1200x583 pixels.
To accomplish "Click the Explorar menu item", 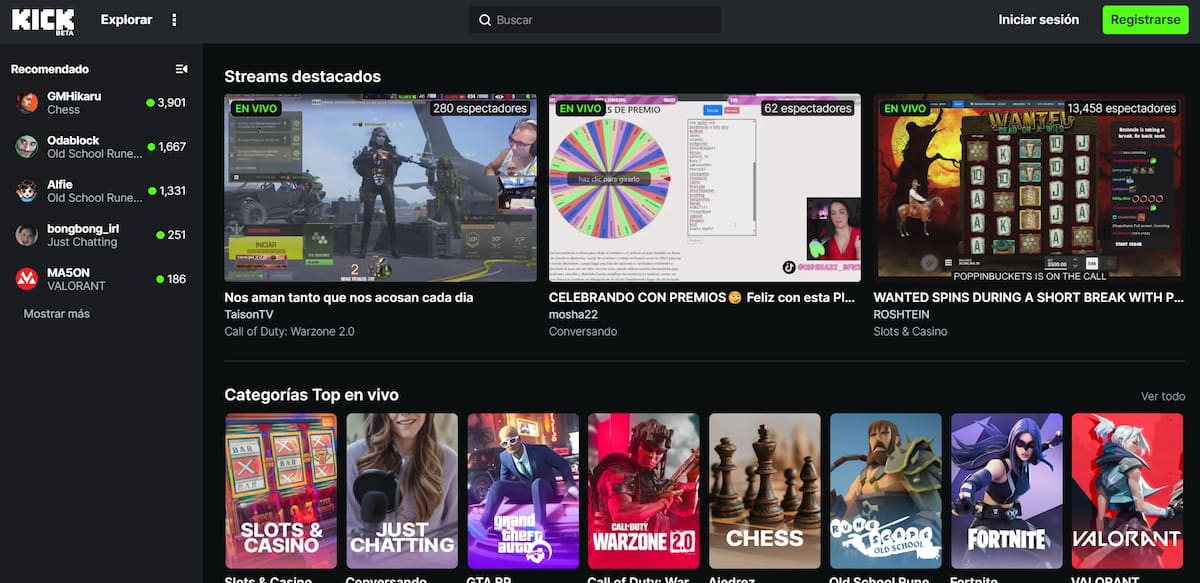I will 127,20.
